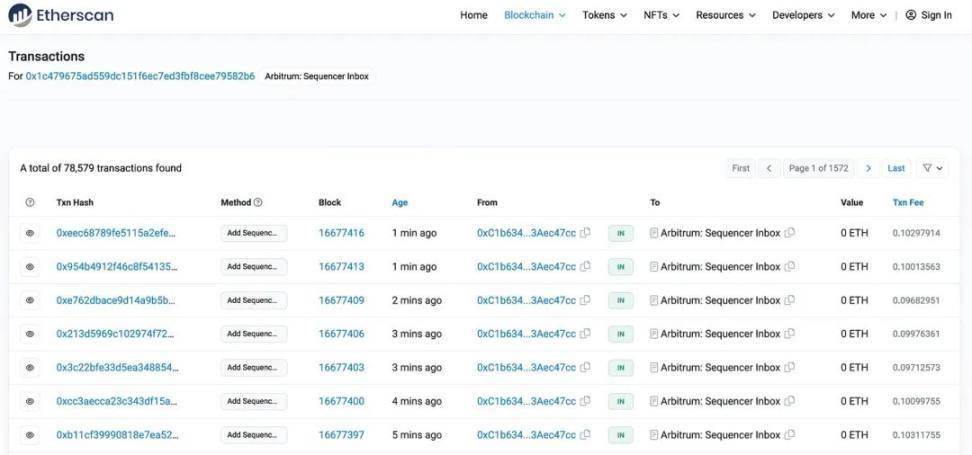Toggle eye preview for transaction 0xe762dbace9d14a9b5b
The height and width of the screenshot is (455, 972).
point(30,300)
